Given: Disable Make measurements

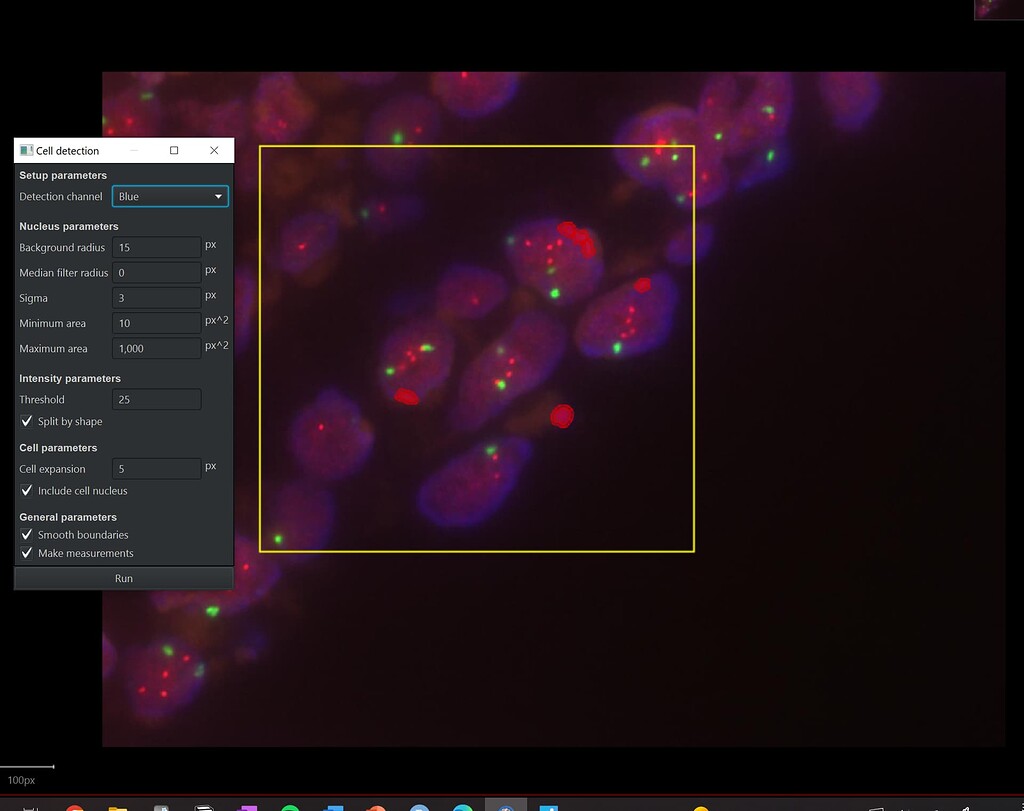Looking at the screenshot, I should tap(27, 553).
